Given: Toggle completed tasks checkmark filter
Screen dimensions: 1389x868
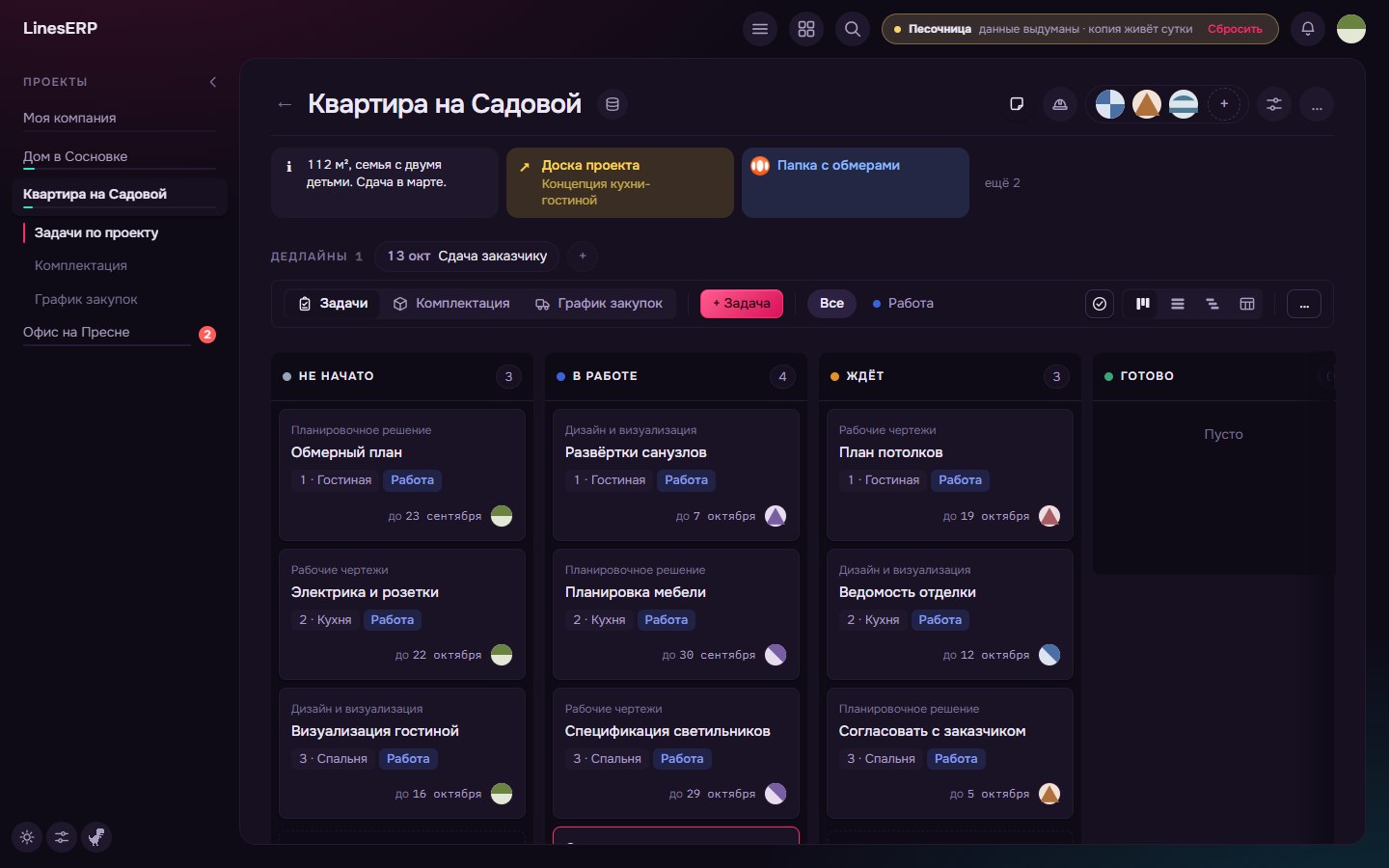Looking at the screenshot, I should [1100, 304].
